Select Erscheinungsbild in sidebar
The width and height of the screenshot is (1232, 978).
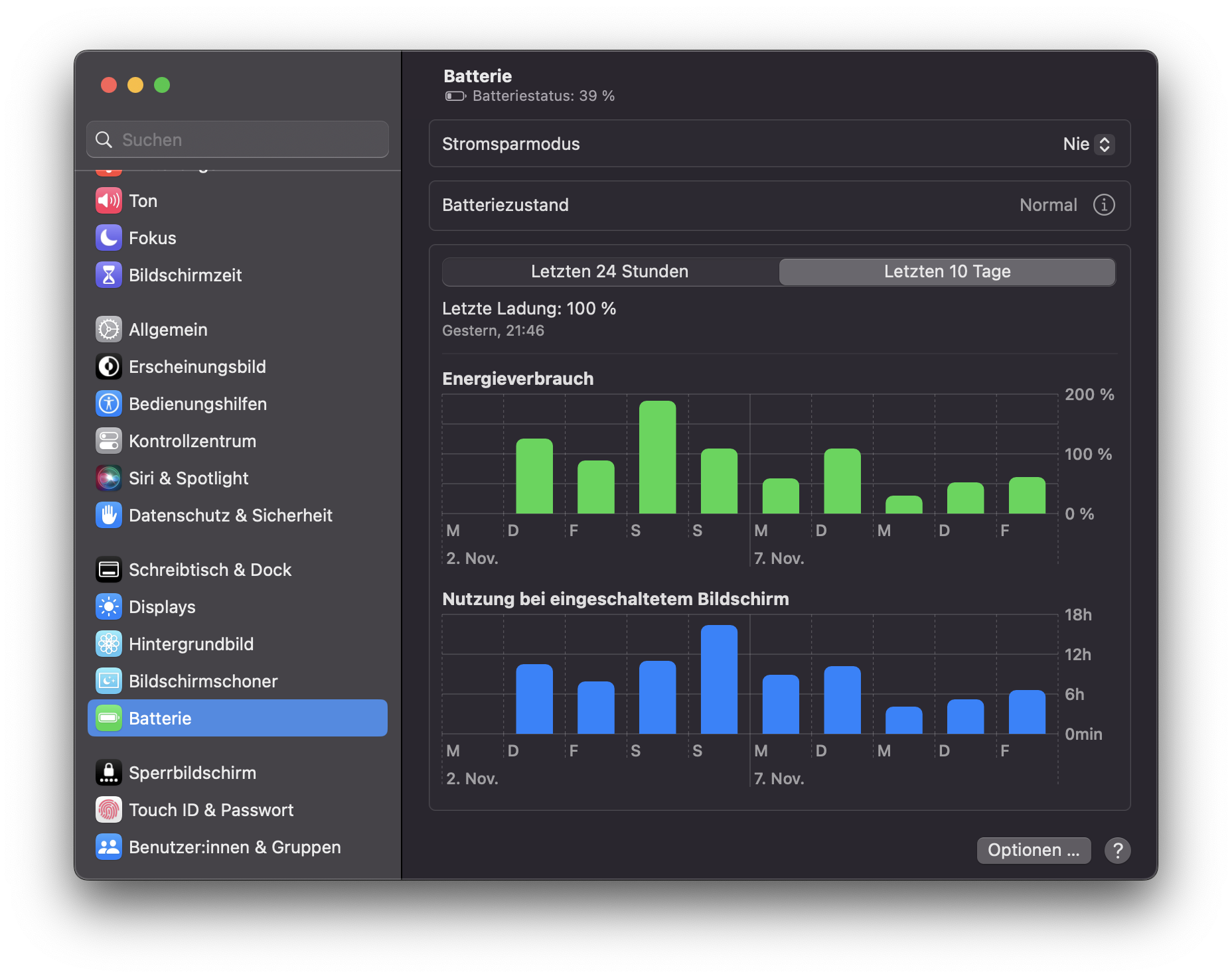[x=238, y=367]
